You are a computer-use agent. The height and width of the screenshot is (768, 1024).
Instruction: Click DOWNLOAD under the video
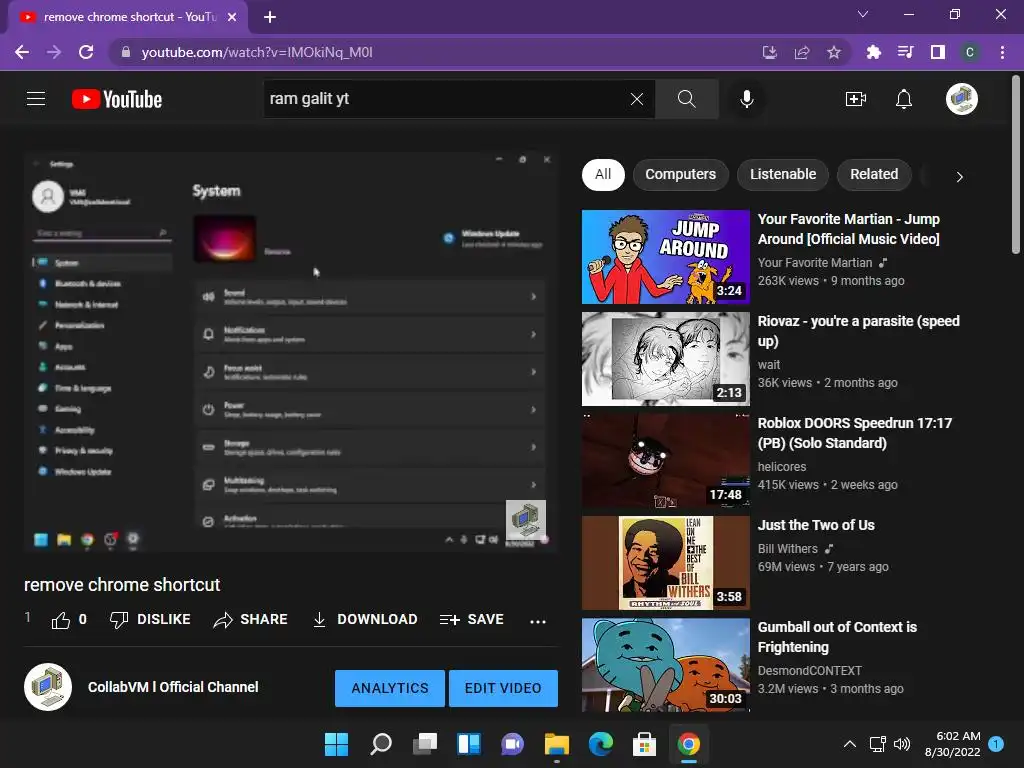coord(364,619)
